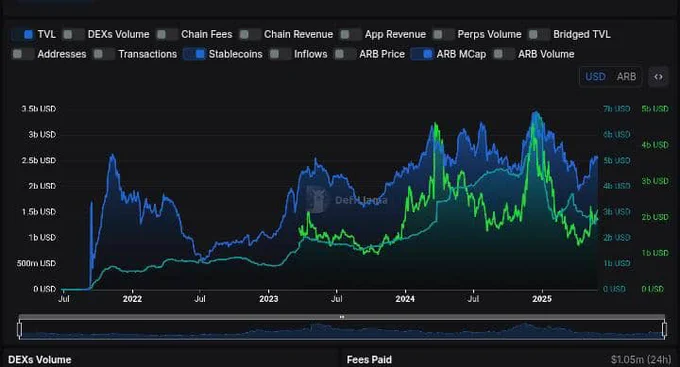This screenshot has height=367, width=680.
Task: Enable the Perps Volume toggle
Action: click(x=443, y=34)
